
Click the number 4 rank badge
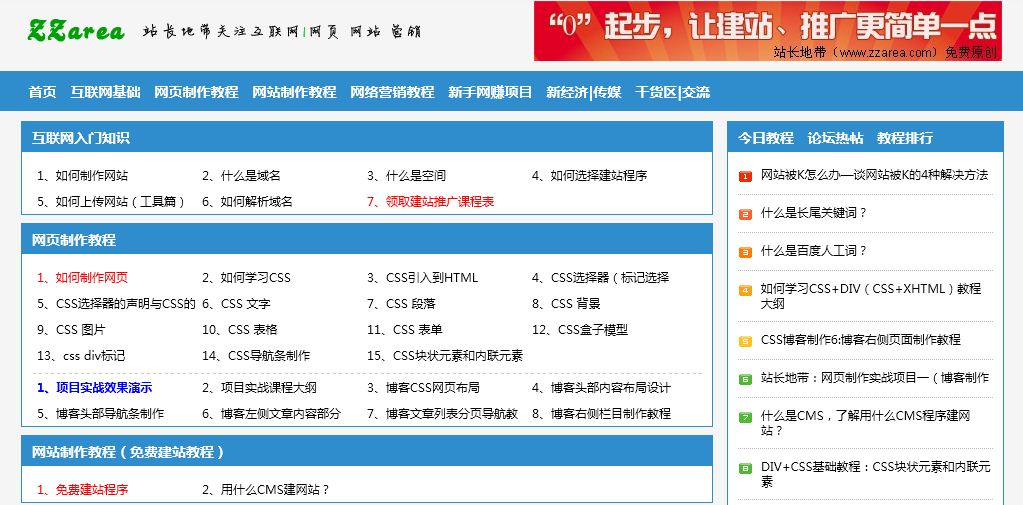745,291
